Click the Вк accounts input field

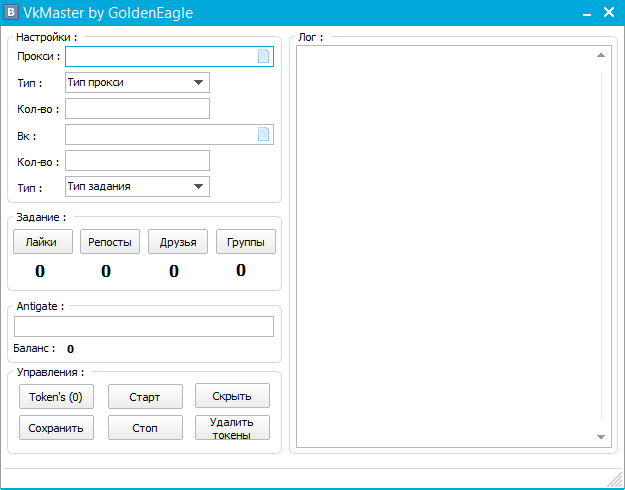click(x=169, y=134)
